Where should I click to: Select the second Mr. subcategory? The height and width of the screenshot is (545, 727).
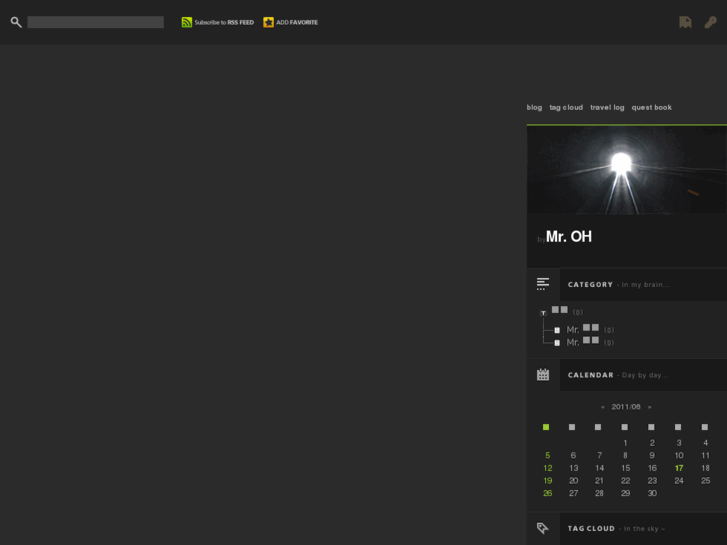click(x=583, y=342)
